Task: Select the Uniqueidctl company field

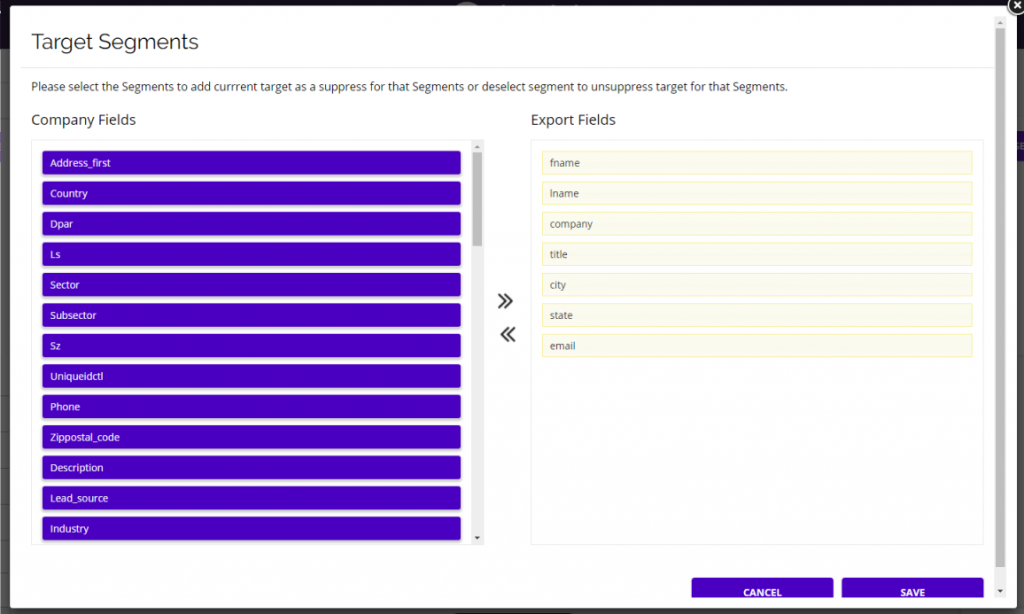Action: (250, 375)
